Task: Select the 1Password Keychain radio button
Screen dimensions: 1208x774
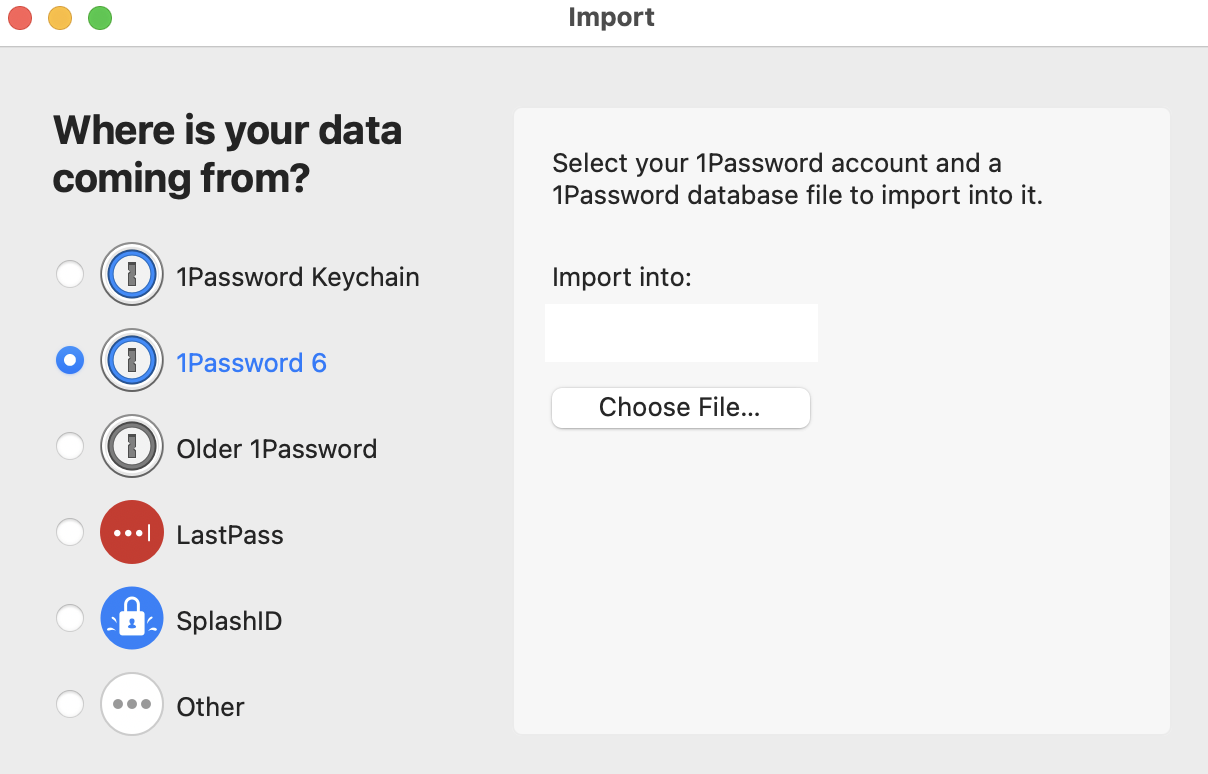Action: point(69,274)
